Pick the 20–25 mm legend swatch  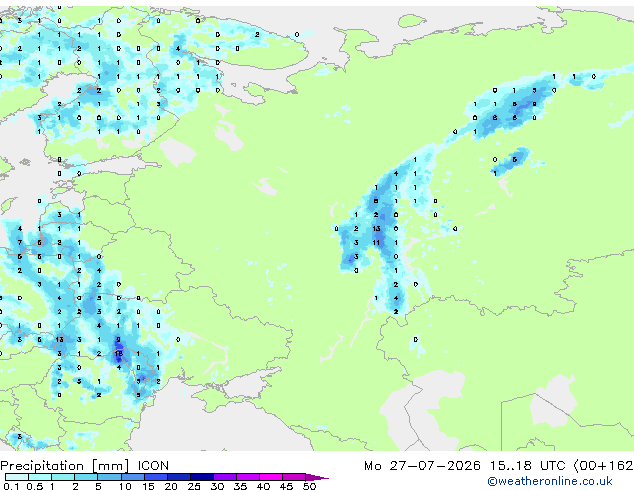click(x=178, y=477)
